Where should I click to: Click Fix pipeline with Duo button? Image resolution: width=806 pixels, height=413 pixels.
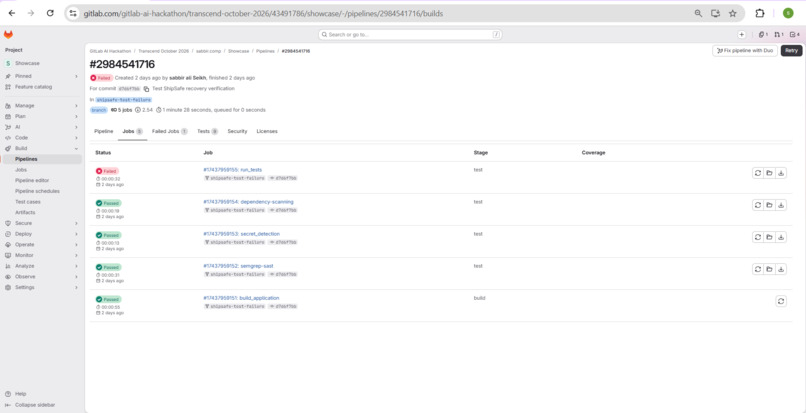tap(745, 50)
